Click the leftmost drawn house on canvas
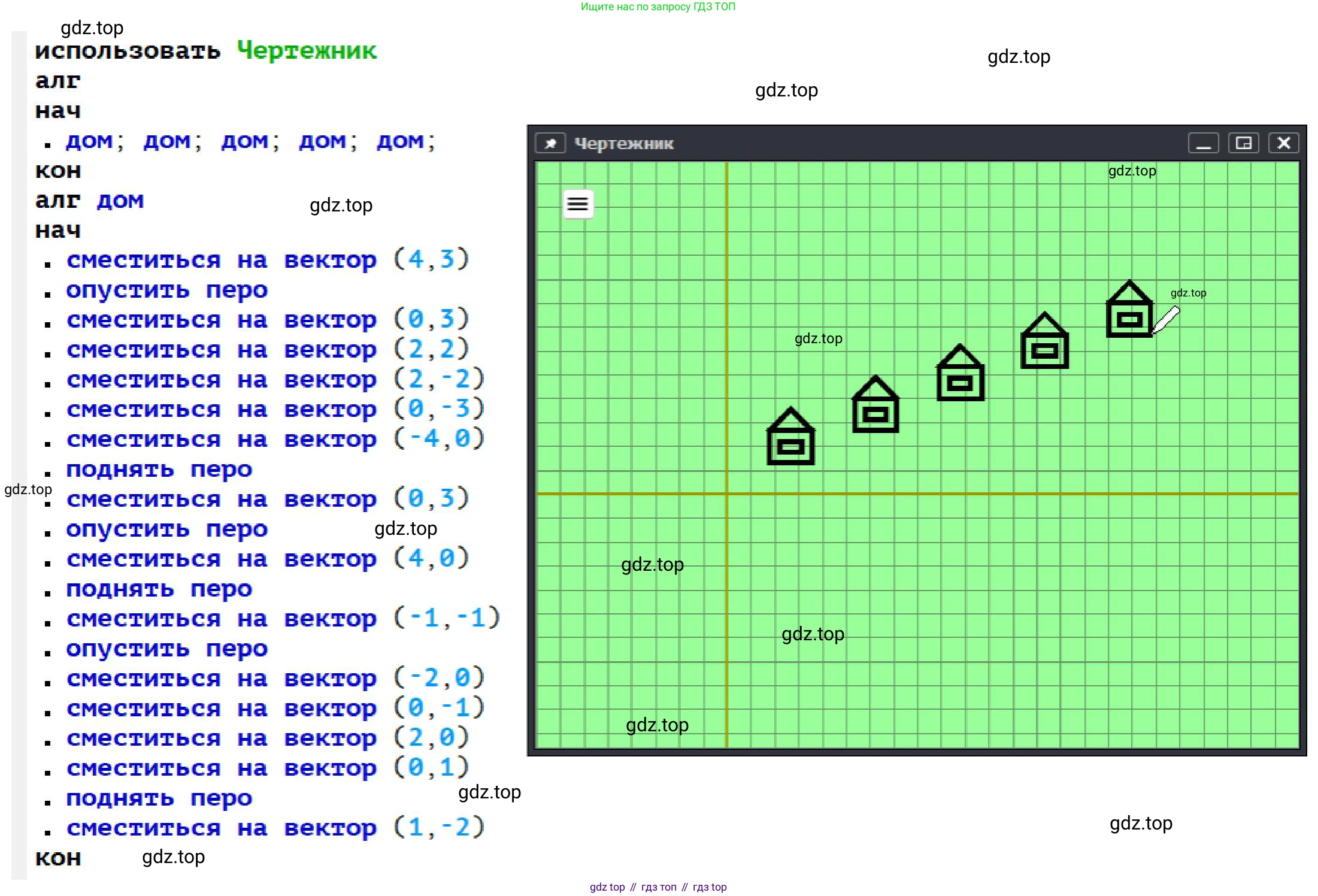This screenshot has height=896, width=1318. pyautogui.click(x=790, y=435)
